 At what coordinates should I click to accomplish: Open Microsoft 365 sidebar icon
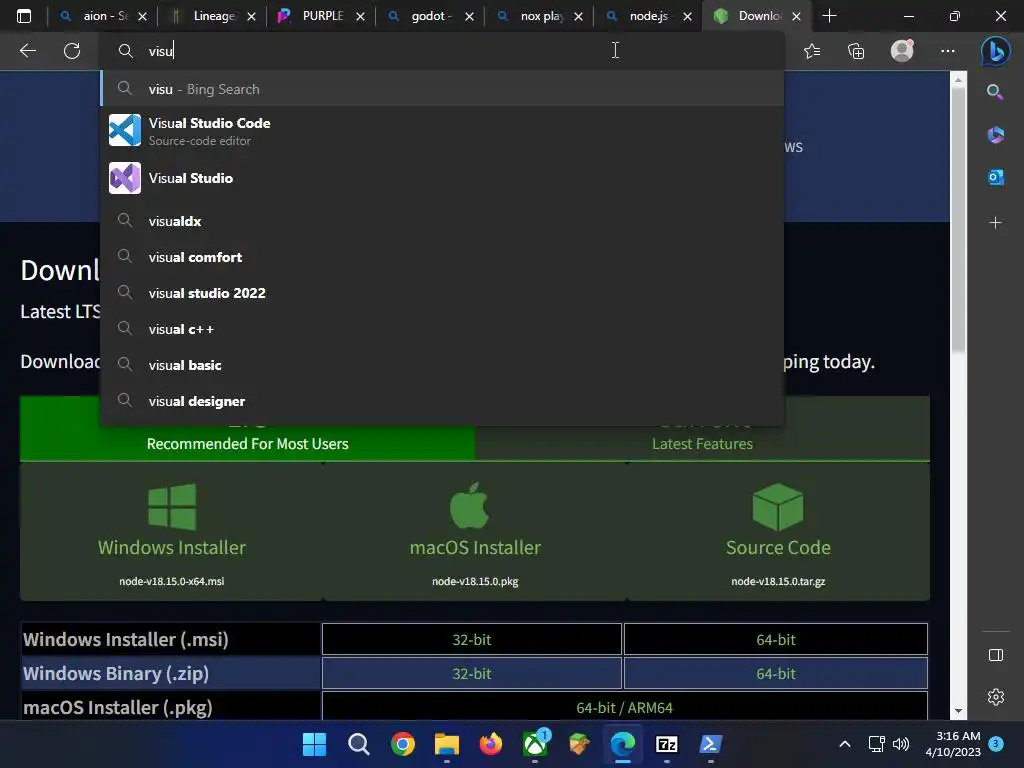pos(995,135)
